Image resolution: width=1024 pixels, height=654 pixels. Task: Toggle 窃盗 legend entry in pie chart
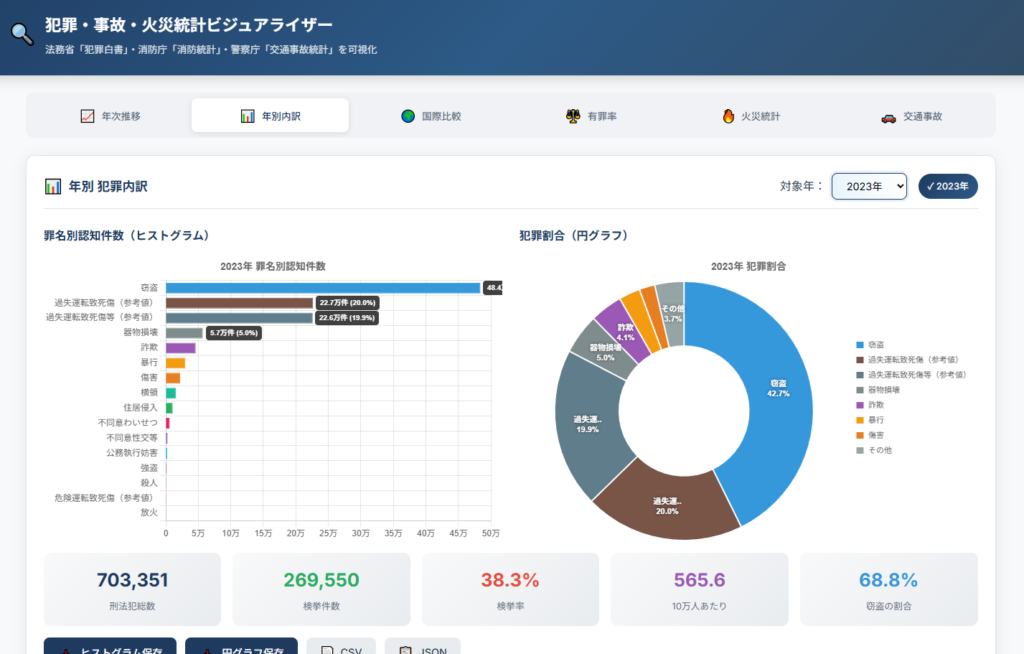(x=875, y=344)
